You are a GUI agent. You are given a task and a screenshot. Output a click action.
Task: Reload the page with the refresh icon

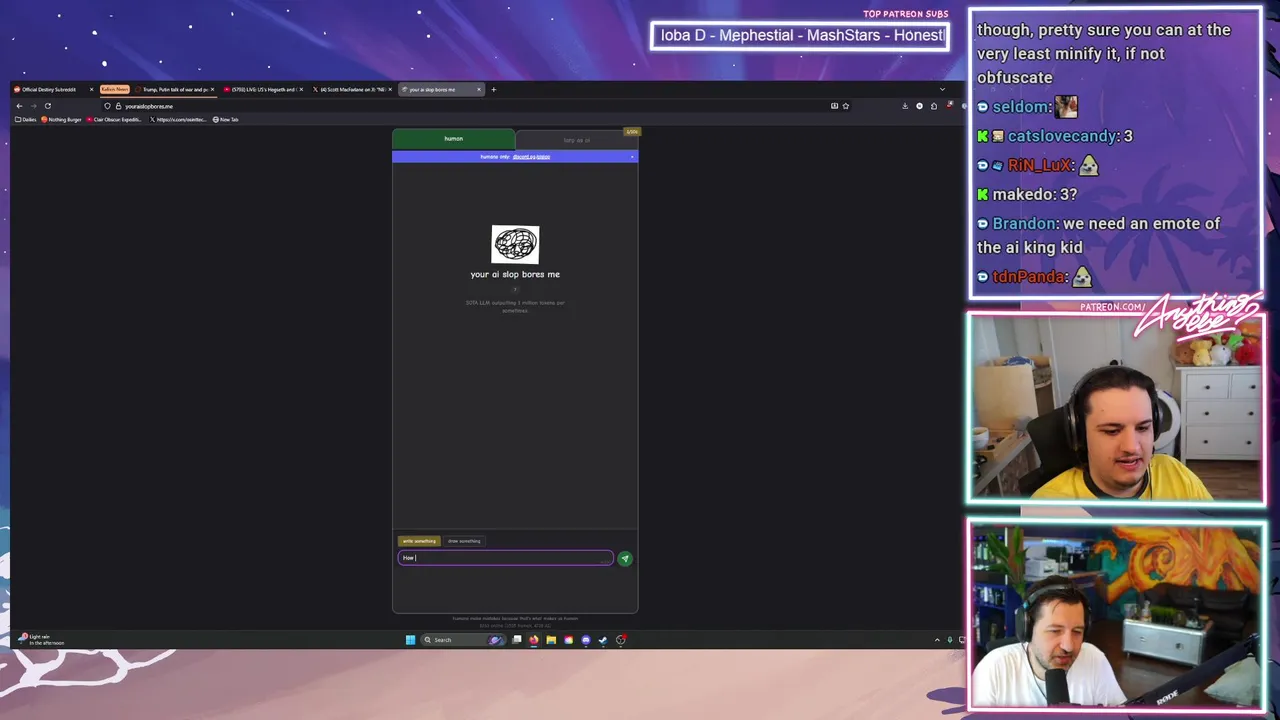pos(47,106)
